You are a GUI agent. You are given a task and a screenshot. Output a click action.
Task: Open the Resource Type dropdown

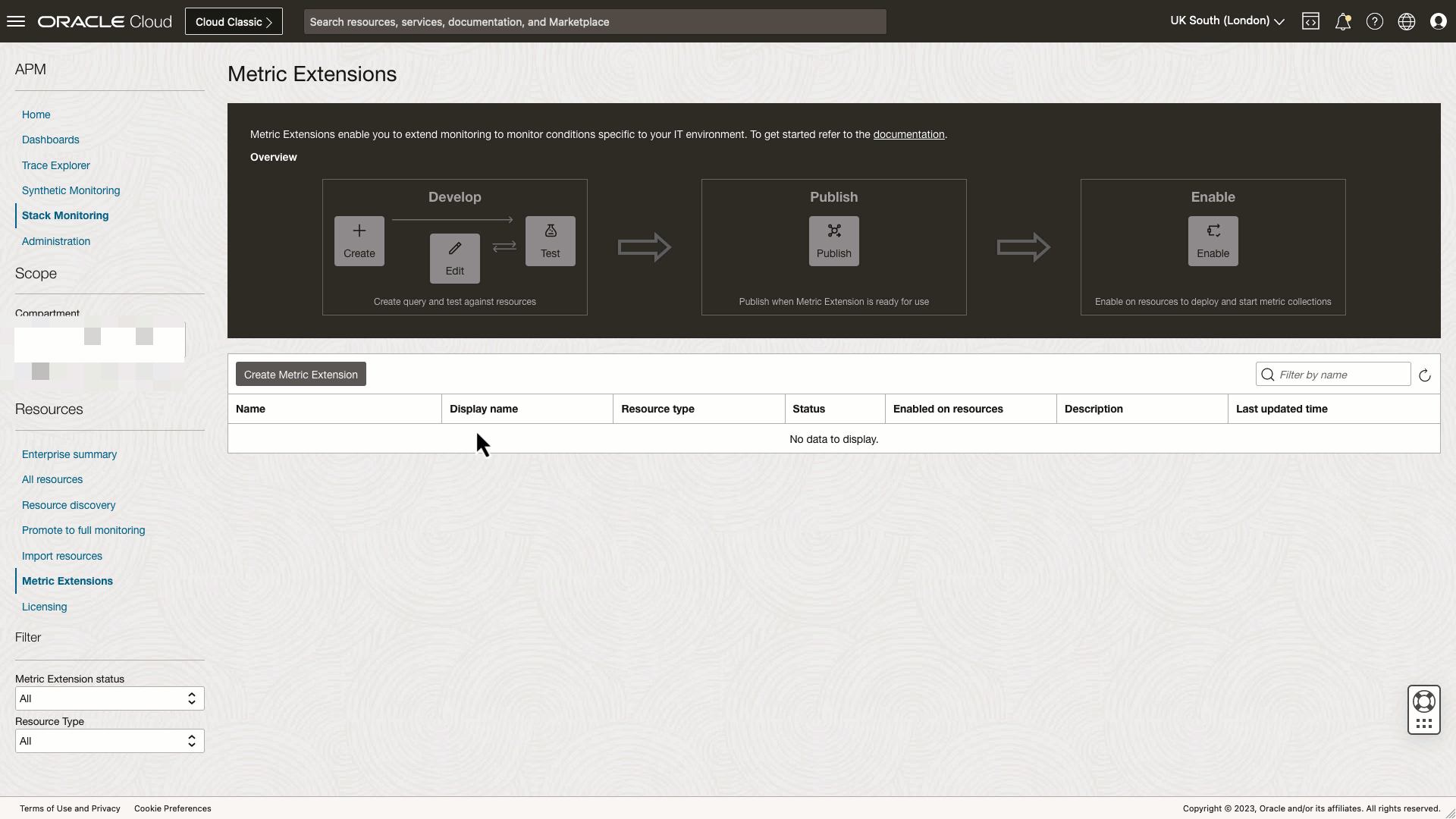click(110, 741)
